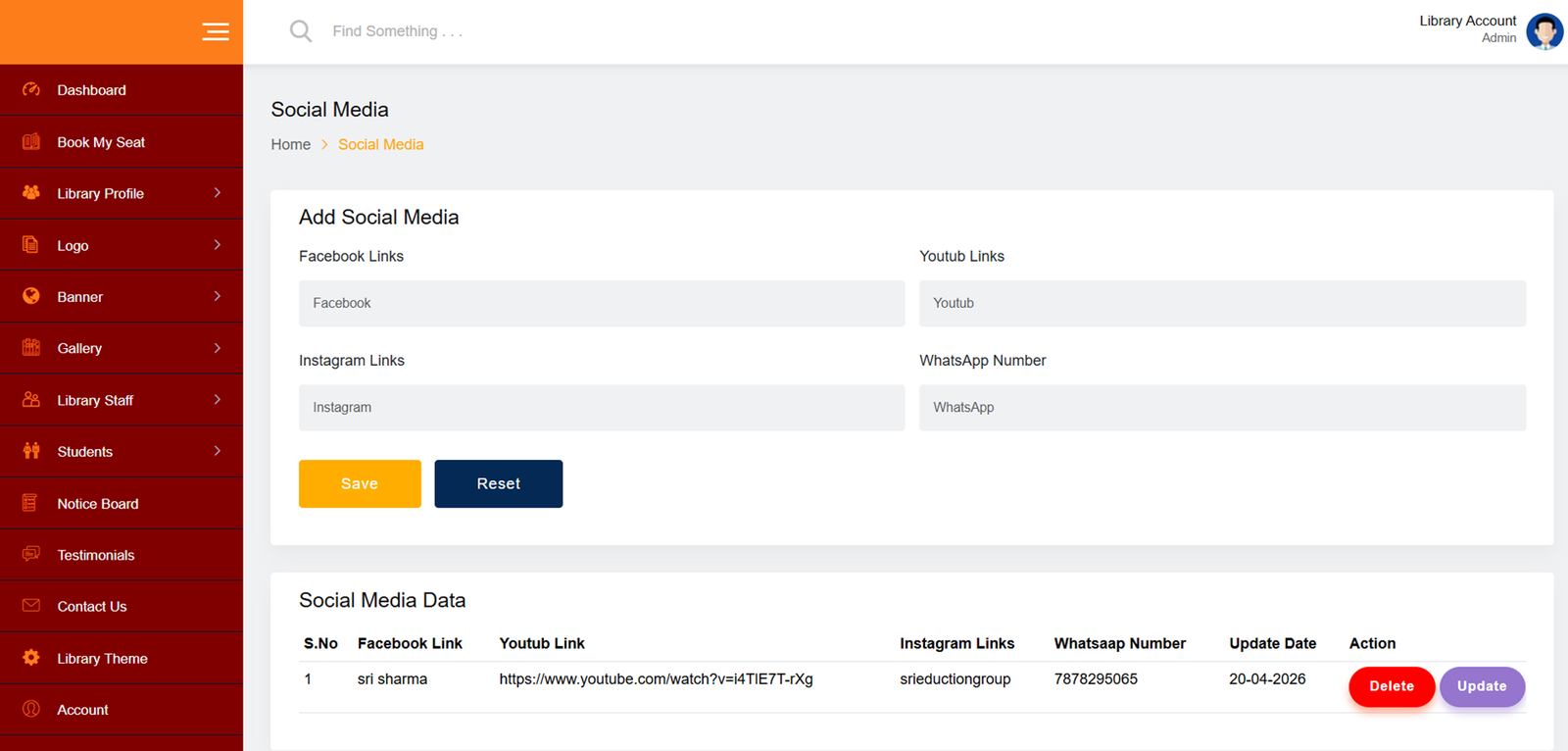Expand the Gallery submenu chevron
Image resolution: width=1568 pixels, height=751 pixels.
click(x=218, y=348)
